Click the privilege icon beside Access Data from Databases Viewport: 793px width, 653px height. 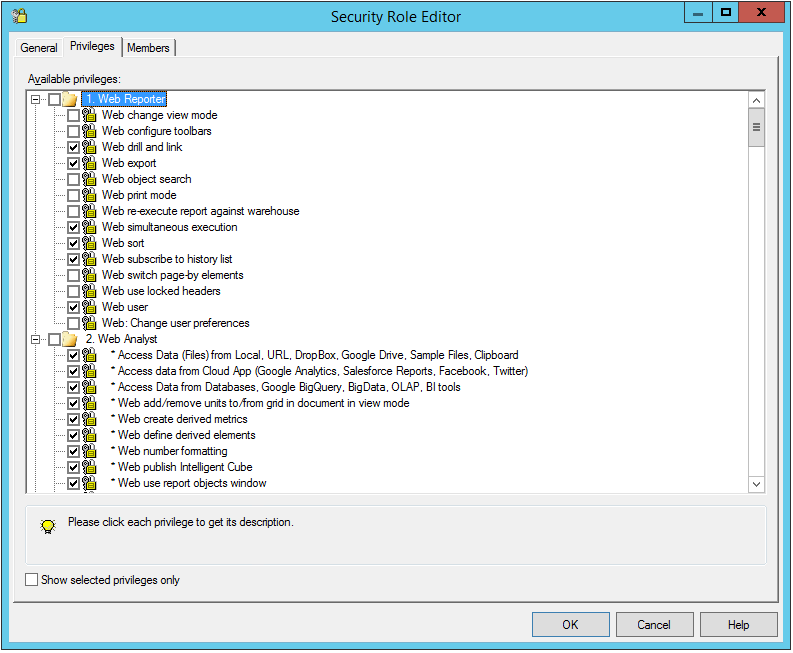89,387
